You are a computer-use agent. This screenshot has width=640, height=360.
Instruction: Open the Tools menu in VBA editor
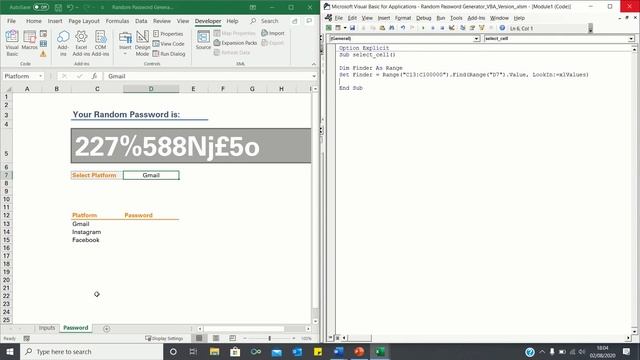click(x=456, y=18)
